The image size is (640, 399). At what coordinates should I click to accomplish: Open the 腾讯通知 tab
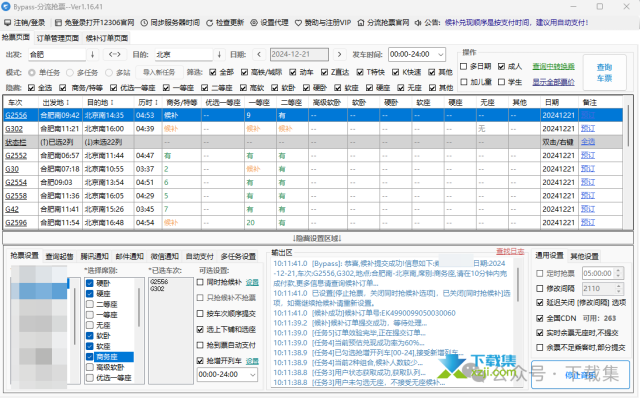pos(94,257)
